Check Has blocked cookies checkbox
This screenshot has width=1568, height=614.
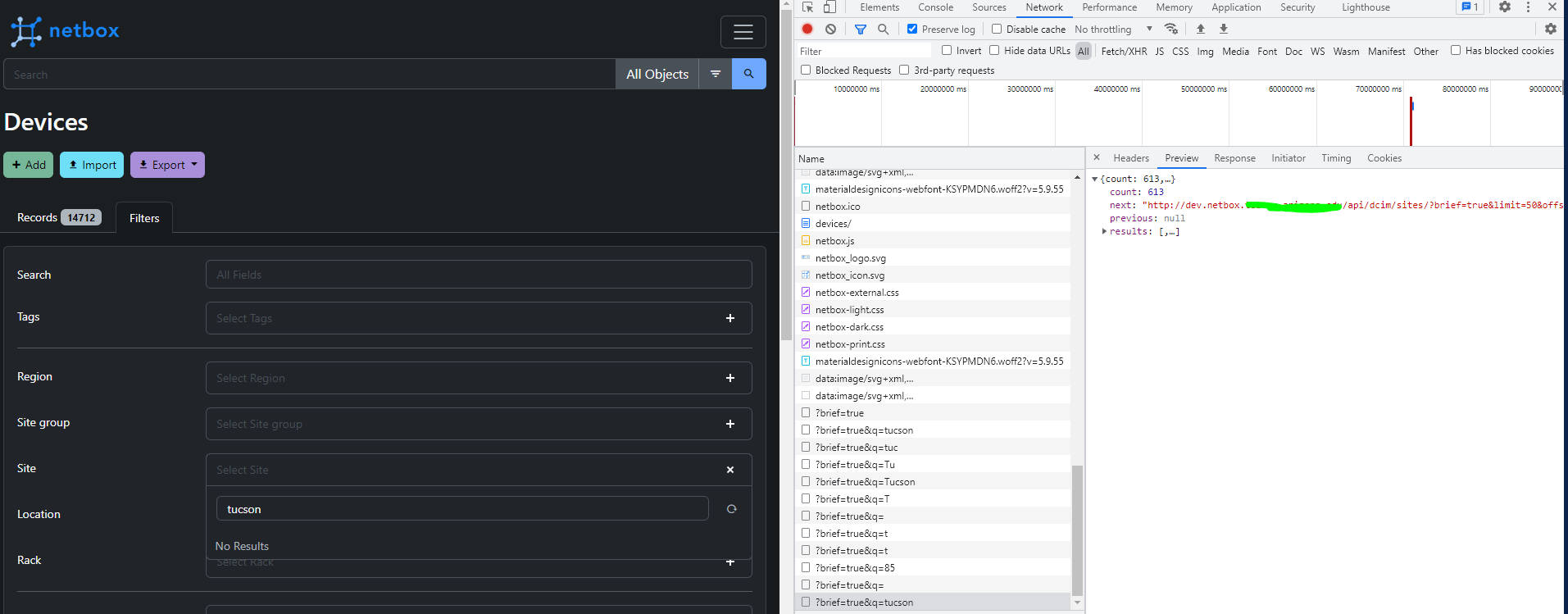(x=1456, y=50)
